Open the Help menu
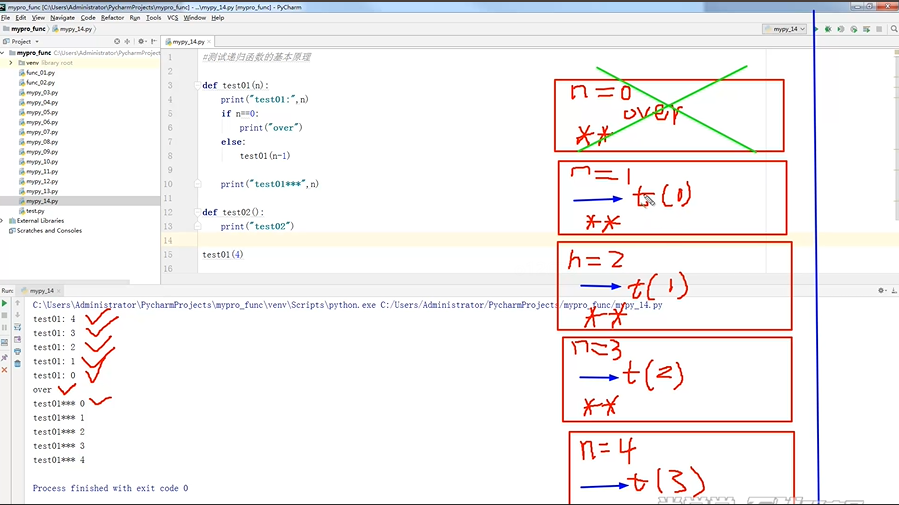899x505 pixels. [x=218, y=18]
